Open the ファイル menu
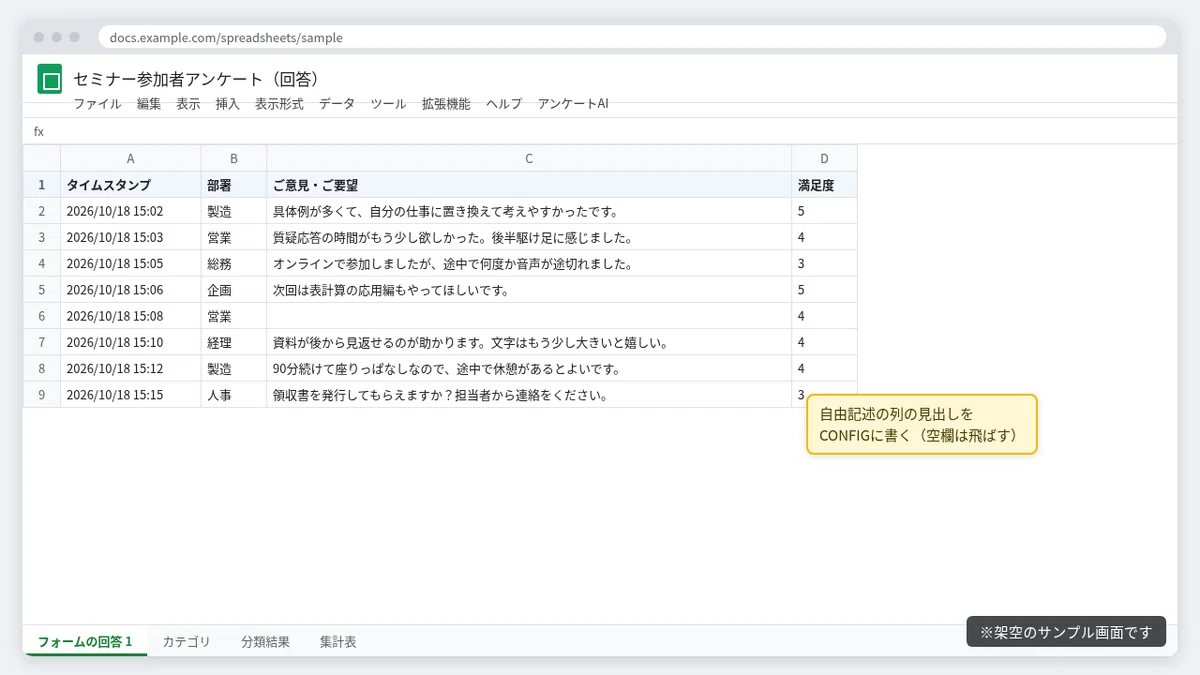 (97, 103)
